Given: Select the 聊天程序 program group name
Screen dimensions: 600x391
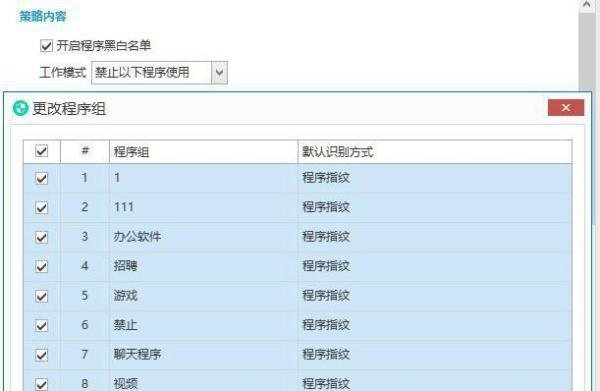Looking at the screenshot, I should tap(137, 355).
